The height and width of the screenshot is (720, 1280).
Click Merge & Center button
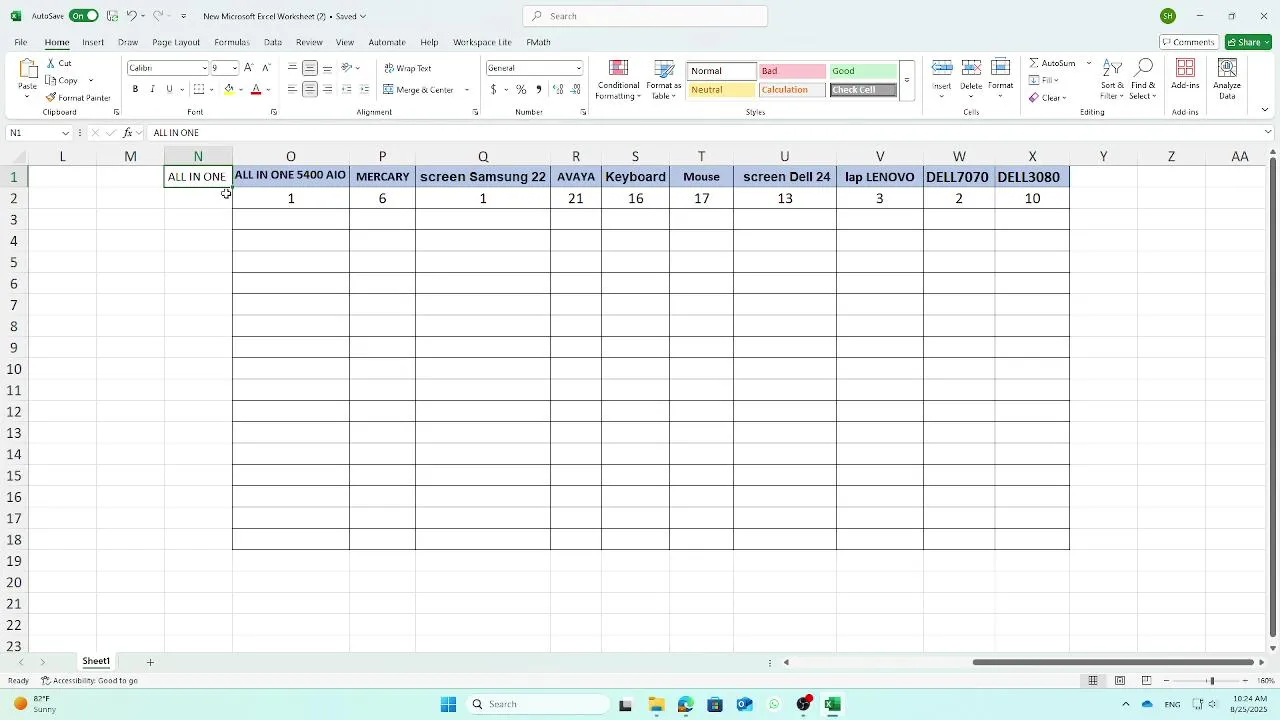pos(418,90)
